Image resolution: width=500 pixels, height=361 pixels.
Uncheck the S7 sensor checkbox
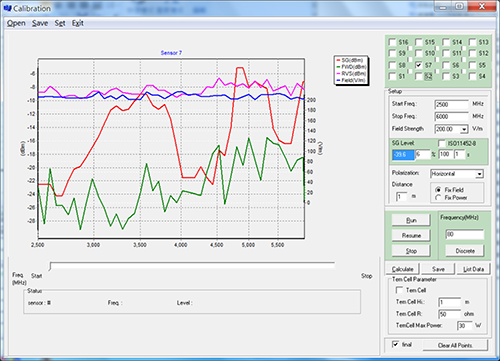419,65
